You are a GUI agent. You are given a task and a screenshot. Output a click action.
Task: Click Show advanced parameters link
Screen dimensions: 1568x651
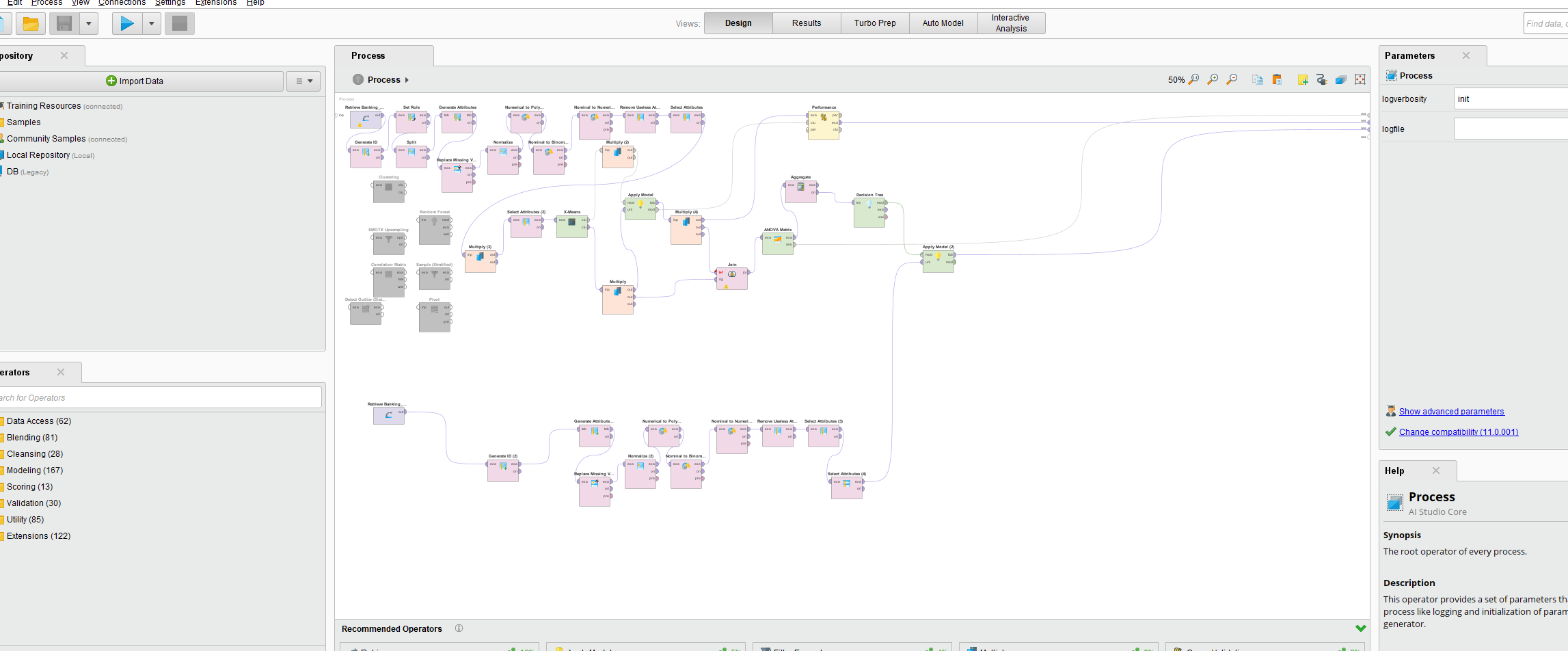point(1451,412)
